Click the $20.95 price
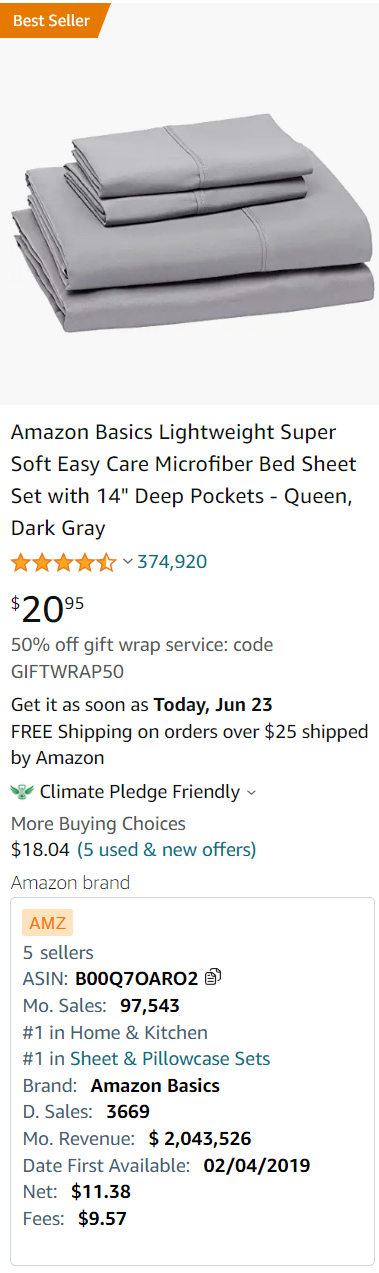This screenshot has width=379, height=1273. (47, 607)
